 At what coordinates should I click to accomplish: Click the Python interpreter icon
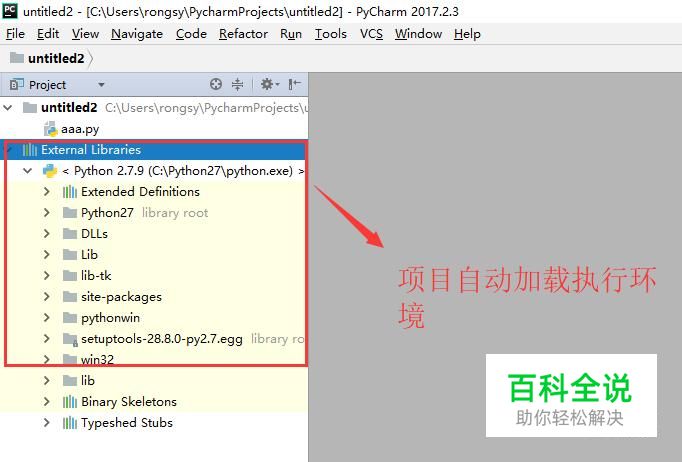point(50,171)
